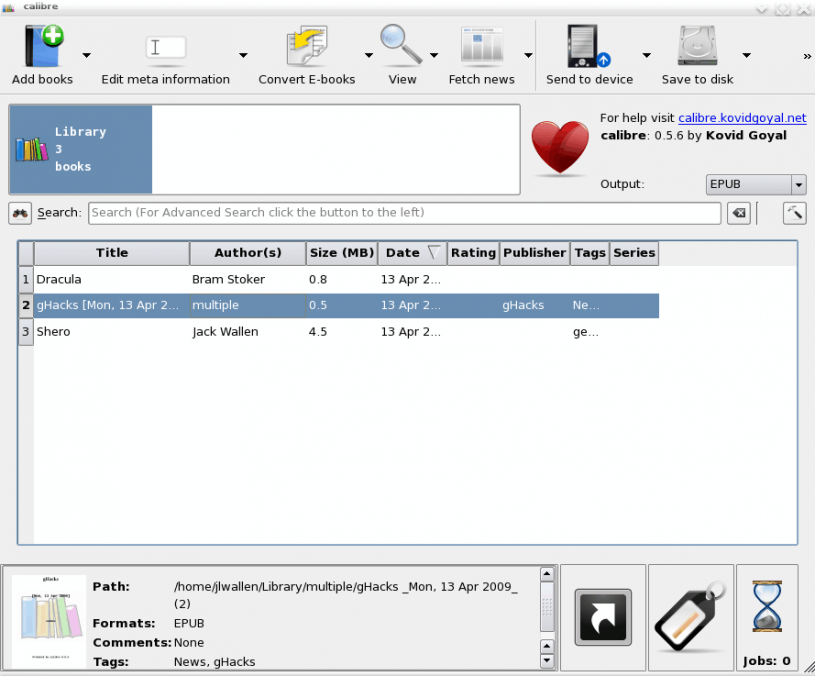The width and height of the screenshot is (815, 676).
Task: Open preferences with the hammer icon
Action: [795, 213]
